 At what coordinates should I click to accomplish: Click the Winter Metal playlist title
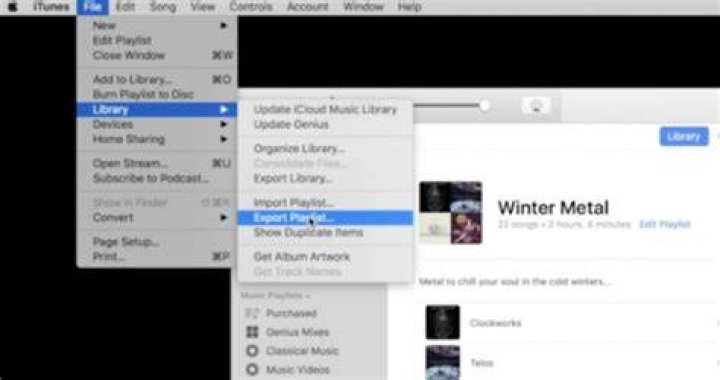tap(553, 207)
